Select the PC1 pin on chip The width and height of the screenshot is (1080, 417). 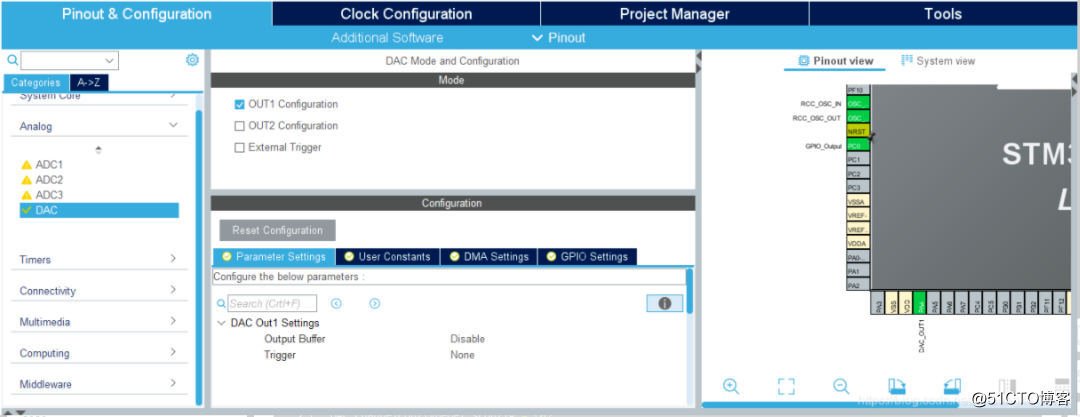[858, 160]
